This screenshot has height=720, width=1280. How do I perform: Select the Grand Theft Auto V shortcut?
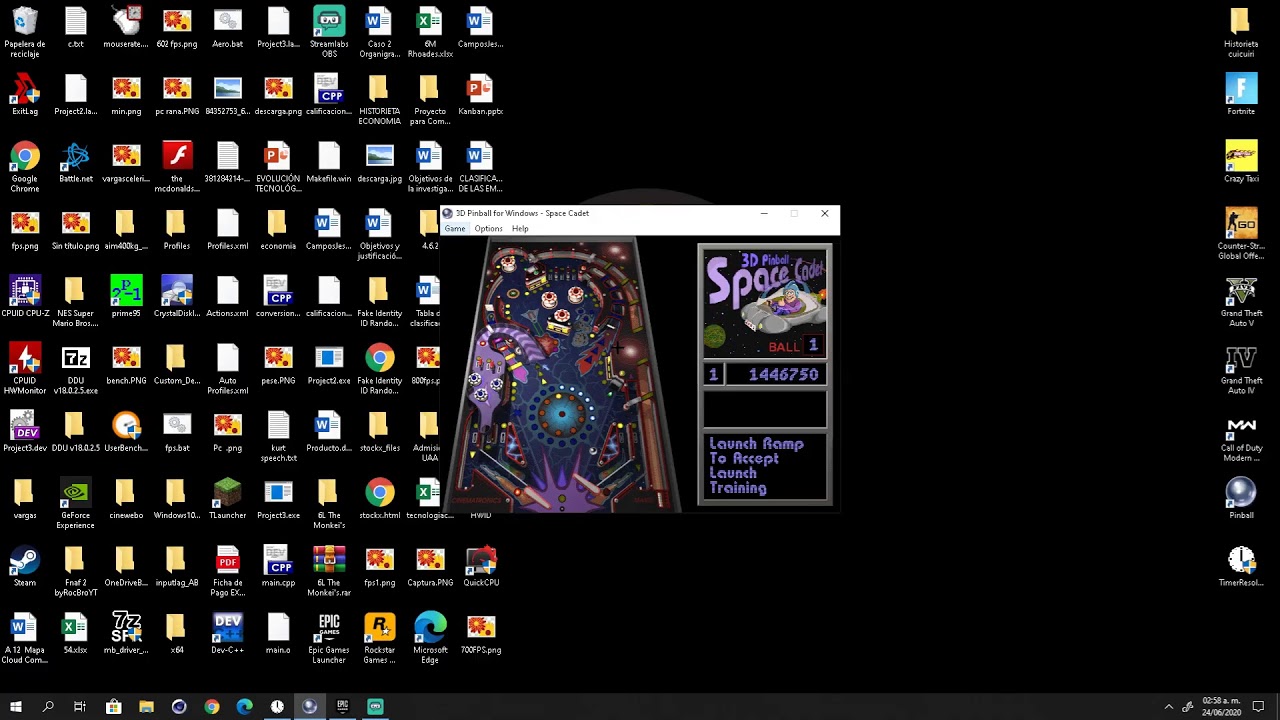tap(1241, 301)
